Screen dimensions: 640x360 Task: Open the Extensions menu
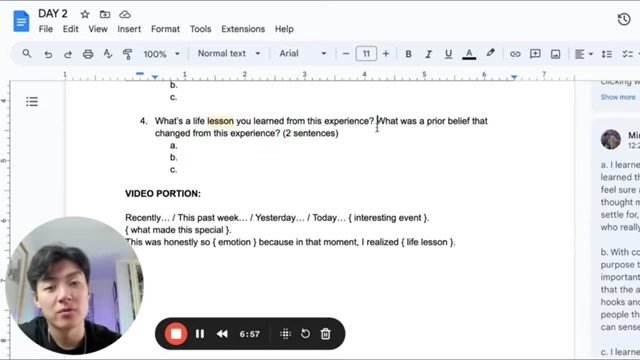pyautogui.click(x=243, y=29)
